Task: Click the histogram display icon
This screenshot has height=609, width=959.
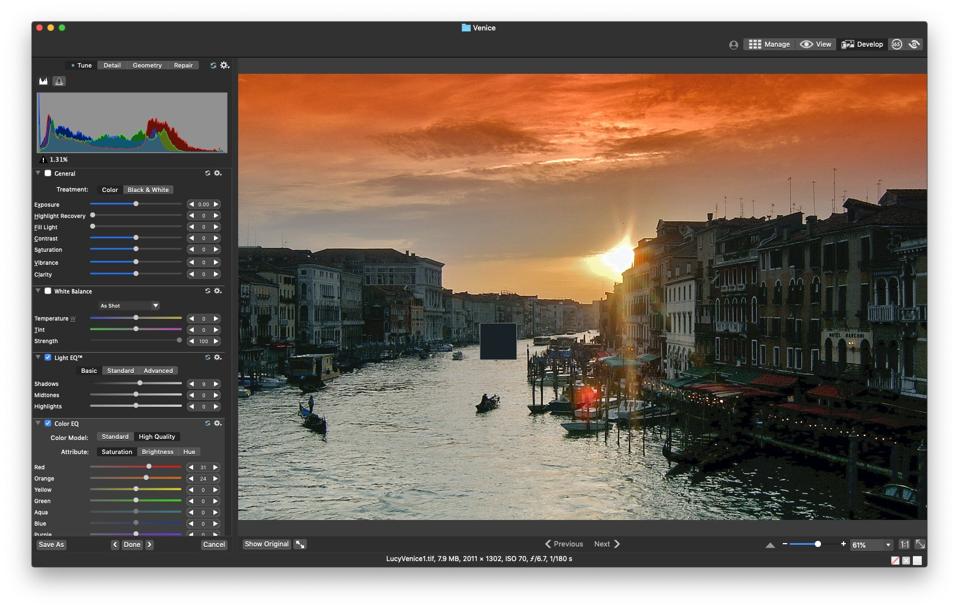Action: tap(43, 81)
